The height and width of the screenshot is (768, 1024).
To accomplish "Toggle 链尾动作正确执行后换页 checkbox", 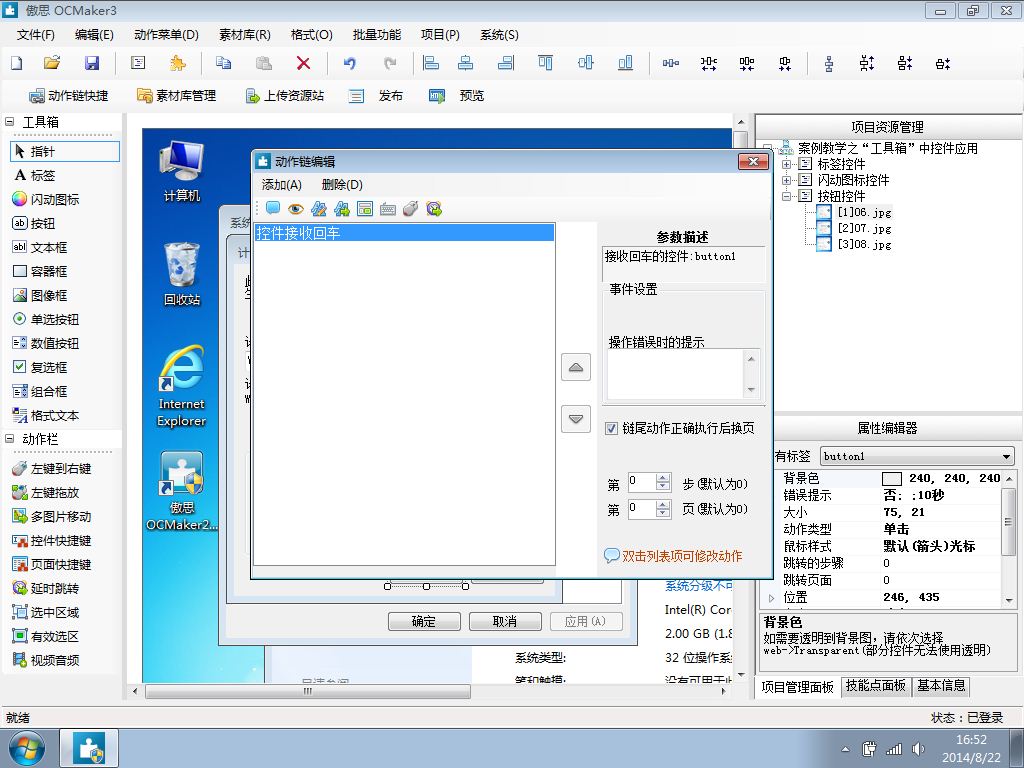I will click(x=611, y=428).
